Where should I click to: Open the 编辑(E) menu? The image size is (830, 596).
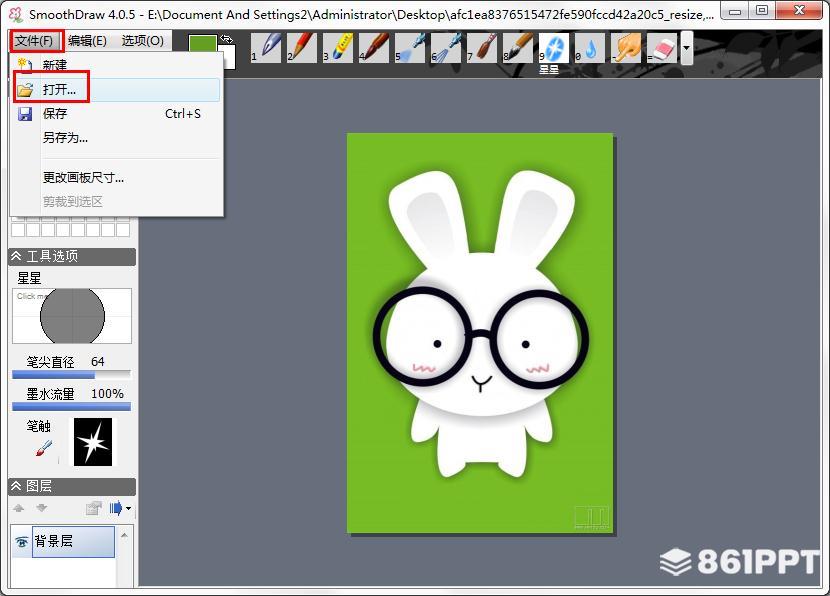tap(87, 41)
